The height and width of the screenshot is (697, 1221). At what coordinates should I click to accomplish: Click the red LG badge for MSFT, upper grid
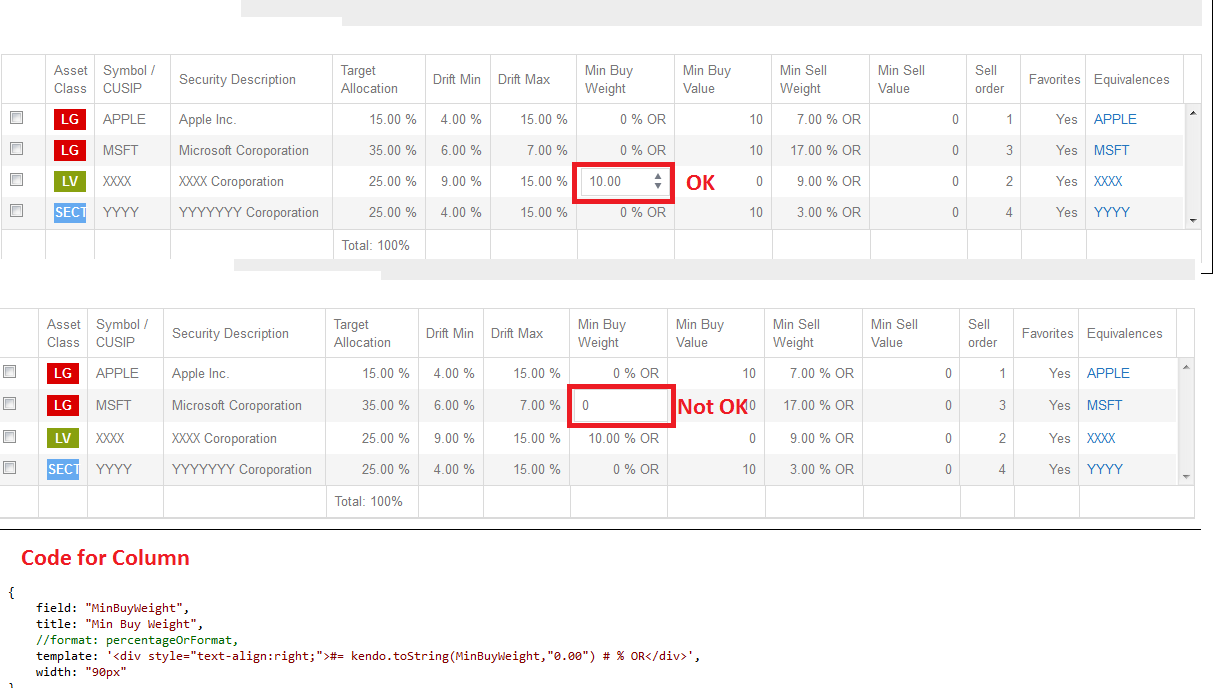click(70, 150)
